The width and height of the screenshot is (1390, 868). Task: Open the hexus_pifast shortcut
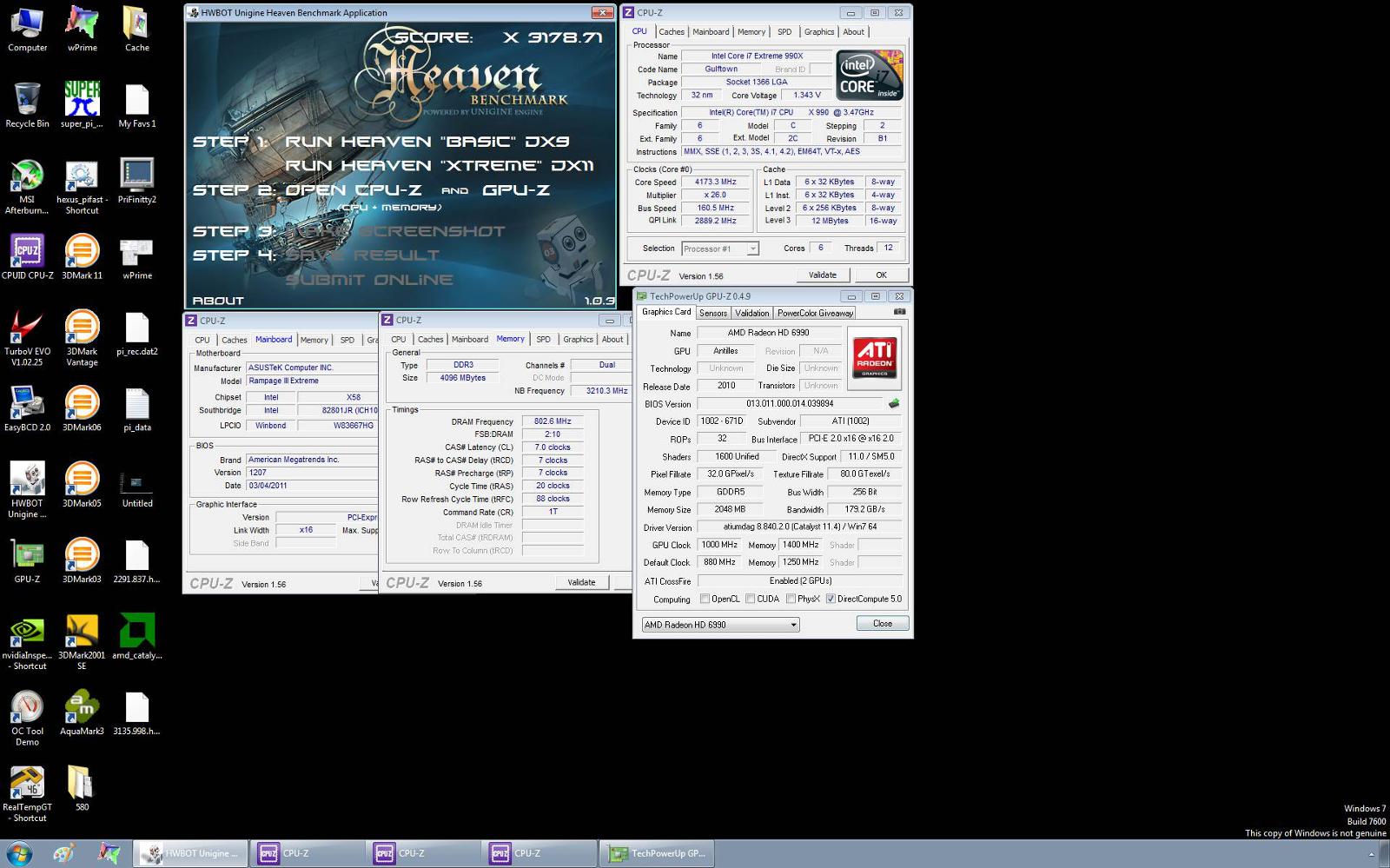82,186
